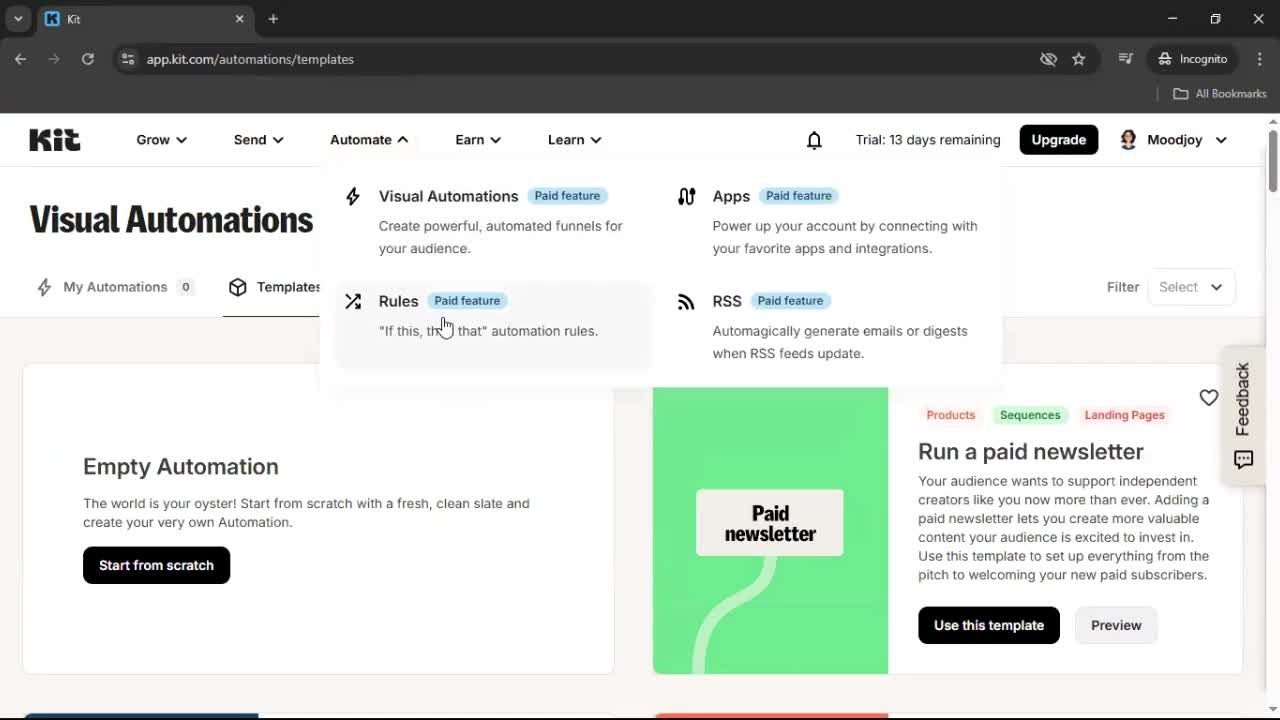Screen dimensions: 1280x720
Task: Favorite the paid newsletter template with the heart
Action: point(1208,397)
